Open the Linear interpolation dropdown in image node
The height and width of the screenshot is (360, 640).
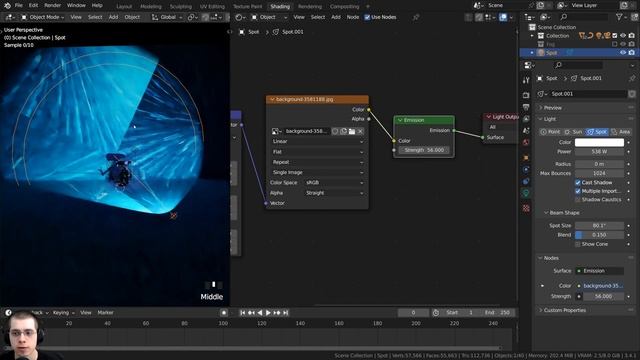pos(317,141)
